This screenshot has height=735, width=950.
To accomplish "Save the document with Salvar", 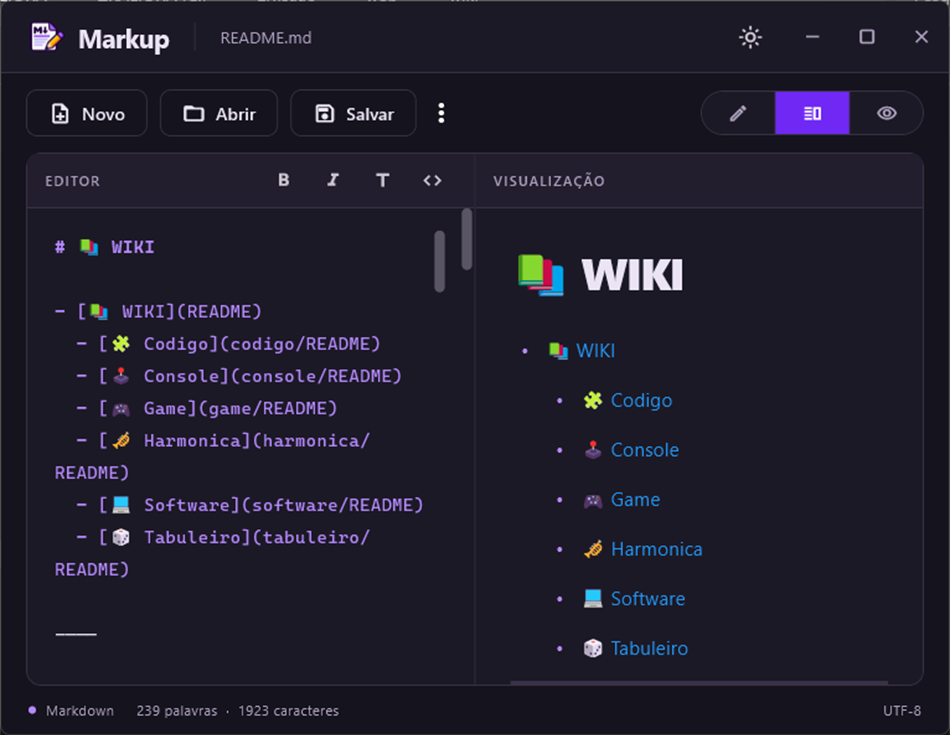I will (x=353, y=113).
